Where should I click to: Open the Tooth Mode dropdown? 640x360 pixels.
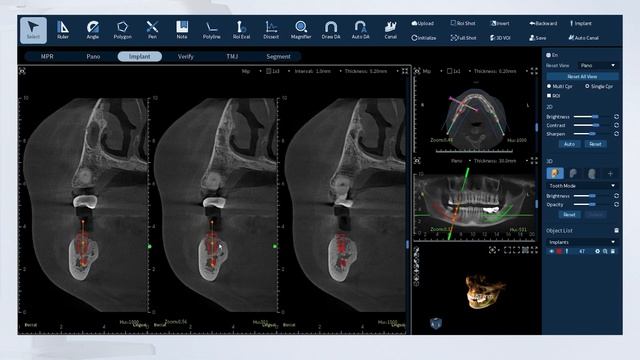(582, 186)
